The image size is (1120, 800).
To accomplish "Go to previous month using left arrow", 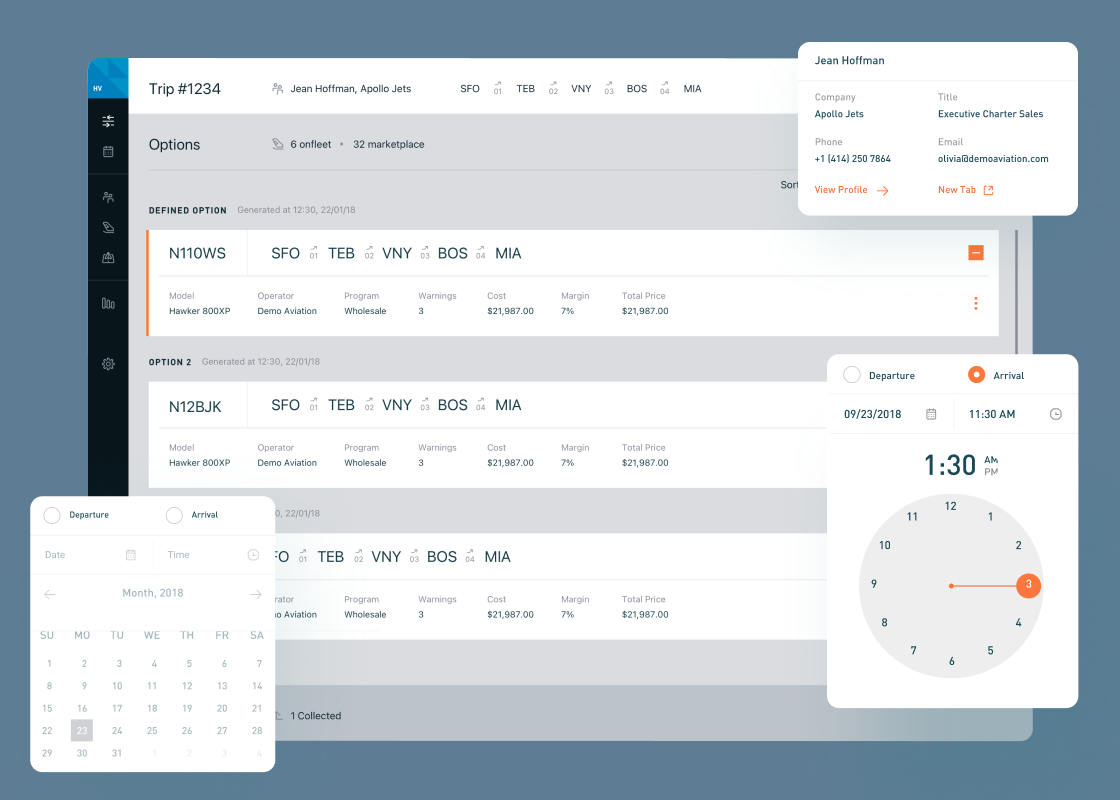I will (x=50, y=594).
